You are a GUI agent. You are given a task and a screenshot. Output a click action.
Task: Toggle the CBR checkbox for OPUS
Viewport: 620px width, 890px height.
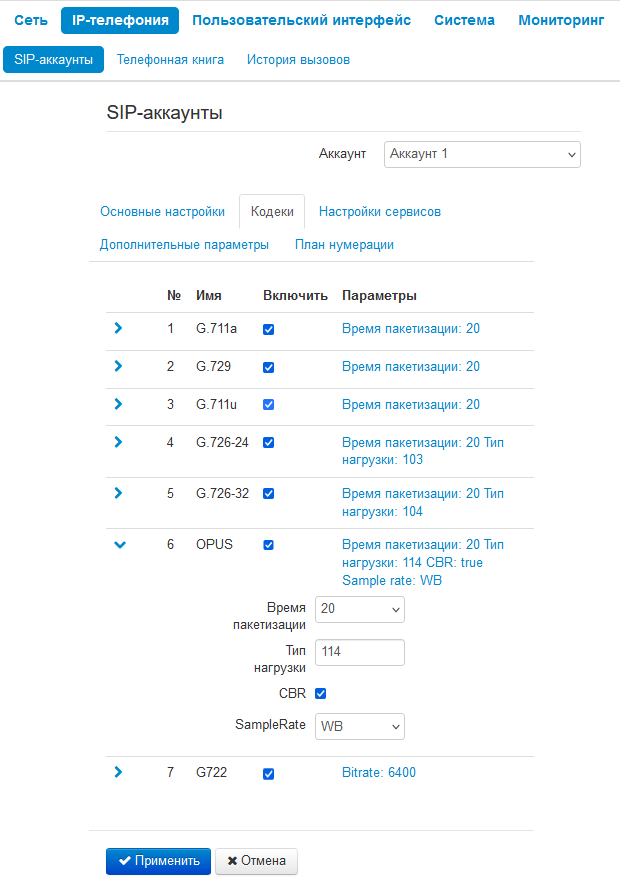[x=321, y=693]
